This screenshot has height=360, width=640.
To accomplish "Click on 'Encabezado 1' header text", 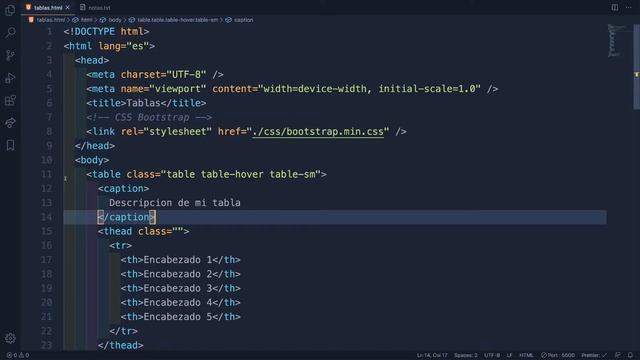I will (178, 260).
